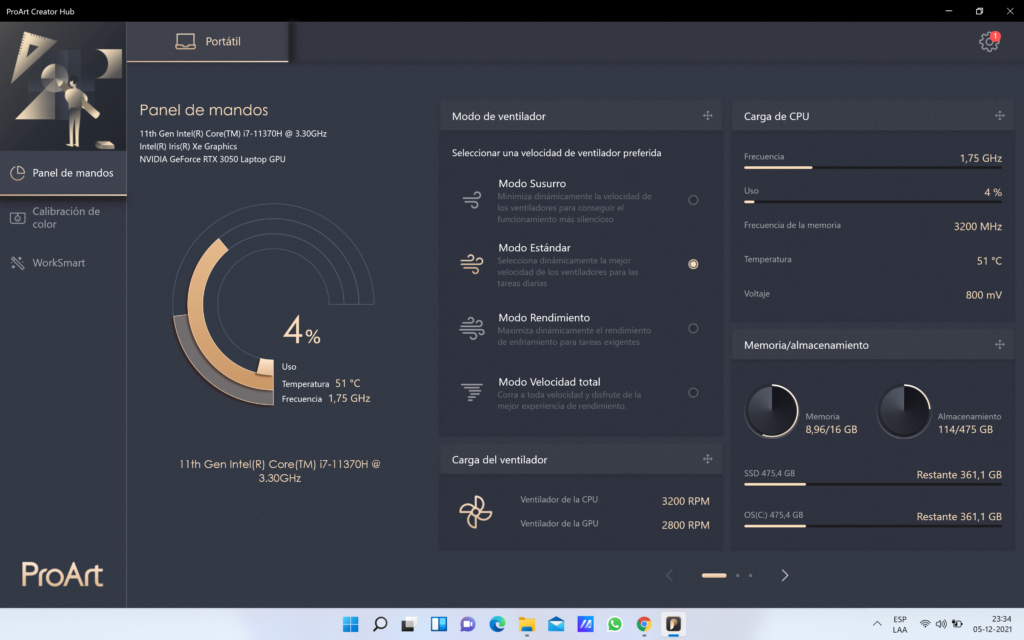Click move icon on Modo de ventilador panel

pyautogui.click(x=707, y=116)
